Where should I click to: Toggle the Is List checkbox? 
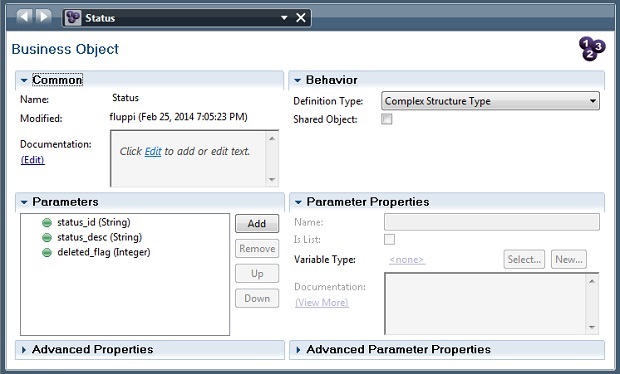pyautogui.click(x=389, y=239)
